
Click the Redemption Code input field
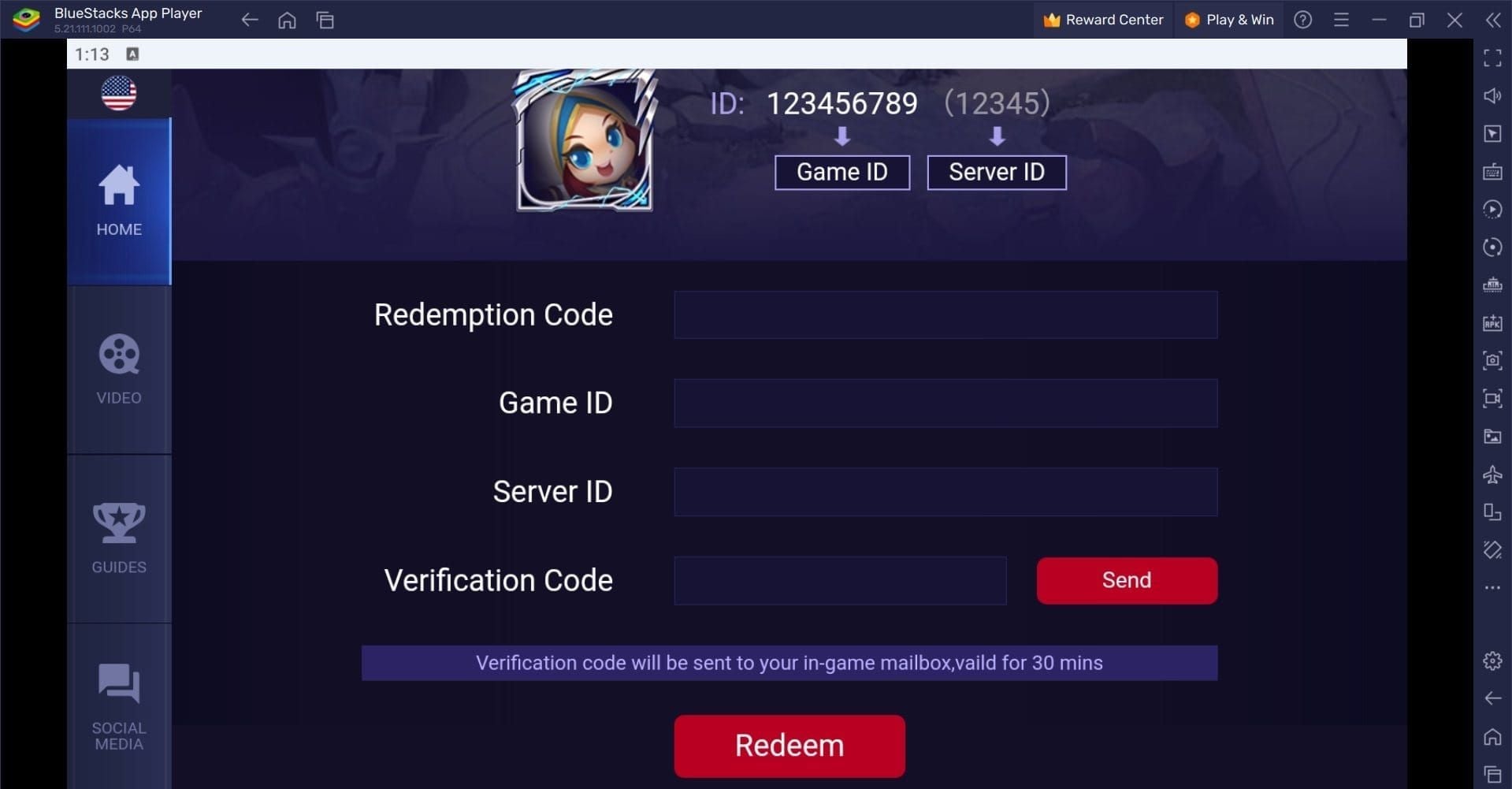coord(945,314)
